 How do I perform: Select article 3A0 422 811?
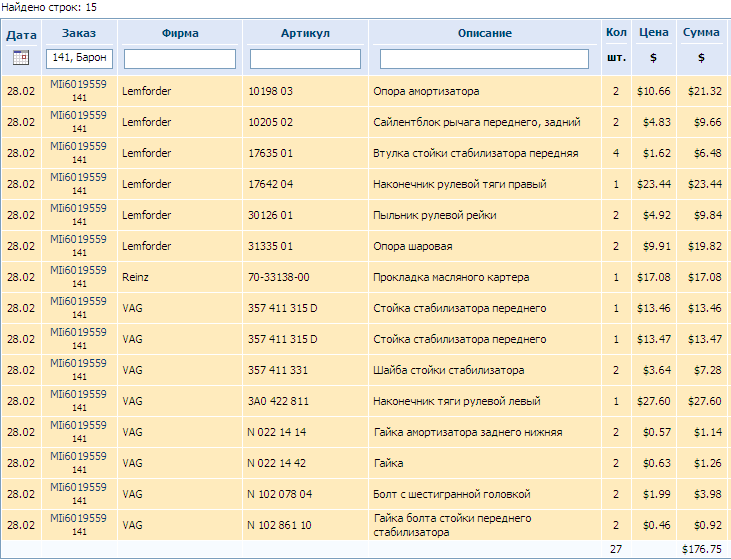pyautogui.click(x=278, y=401)
